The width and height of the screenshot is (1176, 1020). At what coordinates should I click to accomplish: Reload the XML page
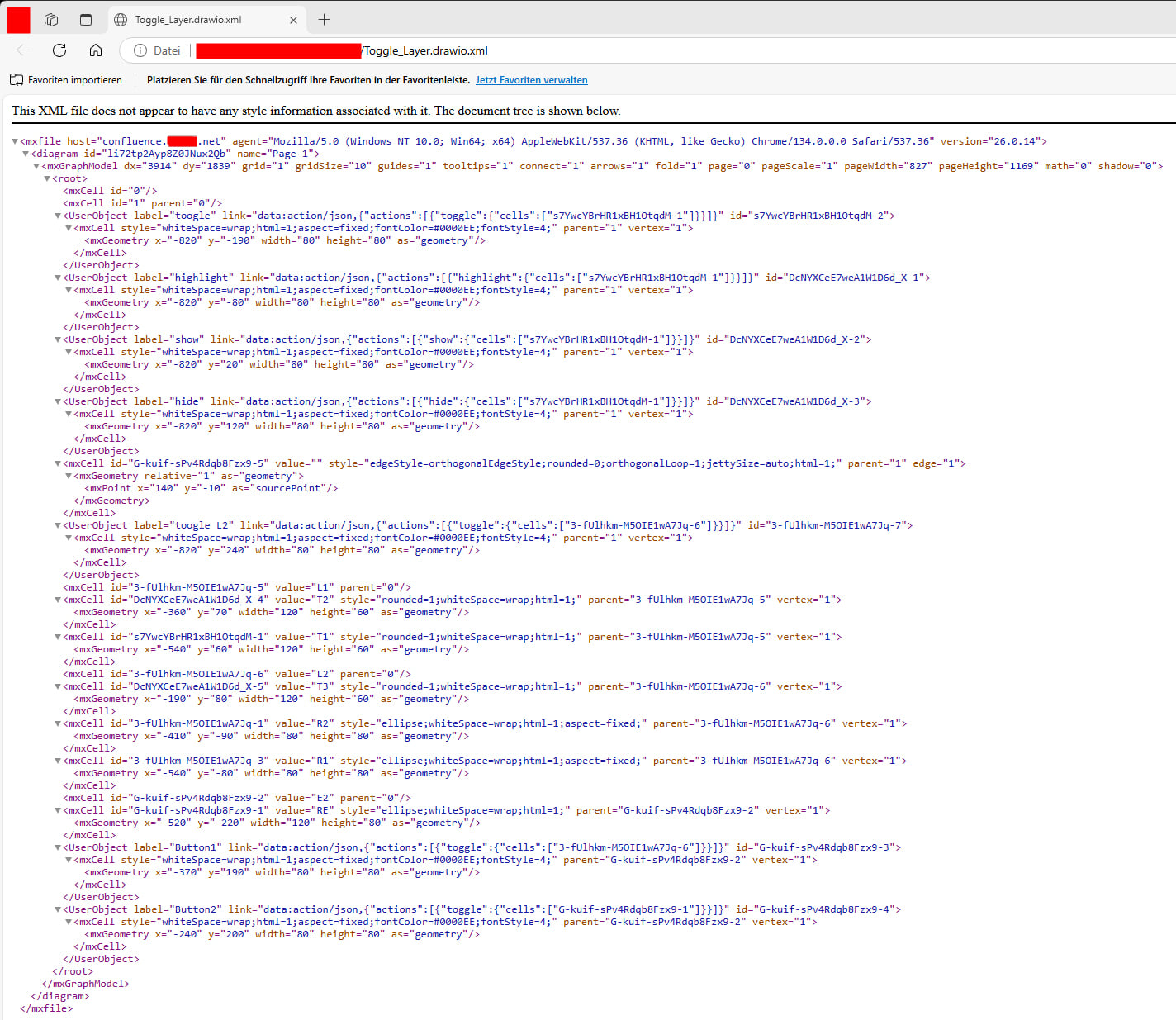pos(59,50)
